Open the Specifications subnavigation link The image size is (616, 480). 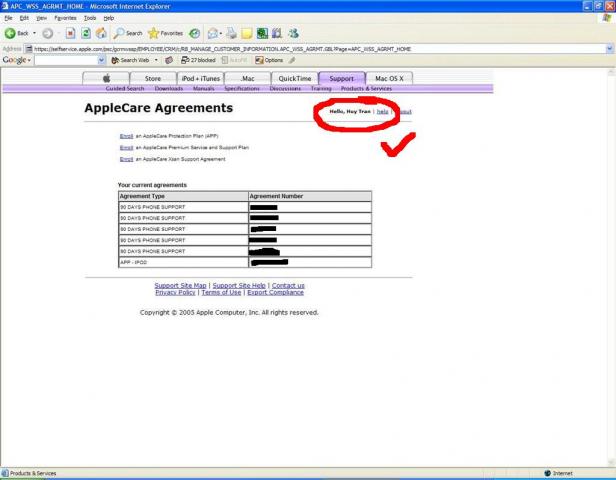coord(242,89)
